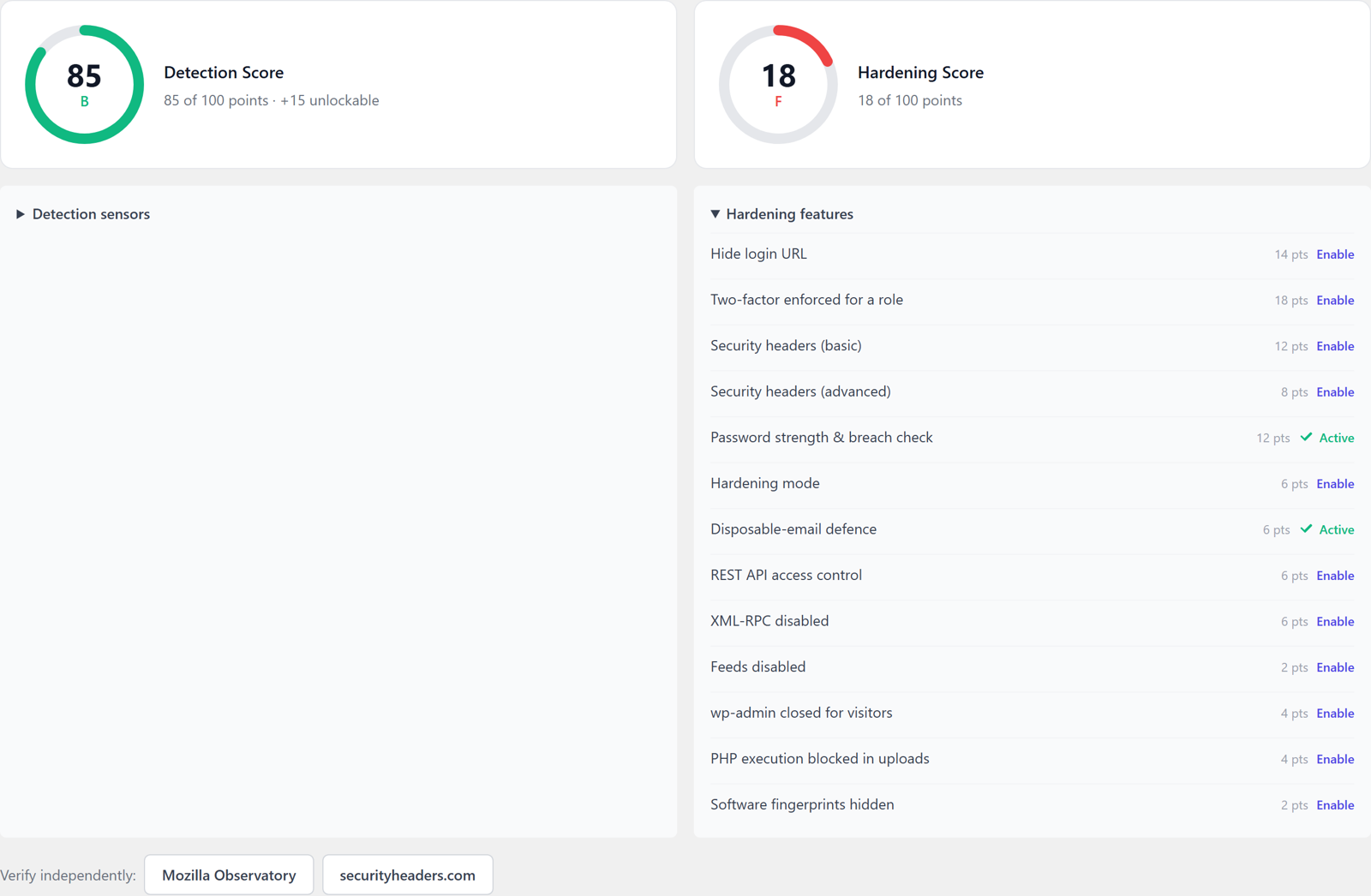The image size is (1371, 896).
Task: Click 'Verify independently:' label
Action: click(x=68, y=875)
